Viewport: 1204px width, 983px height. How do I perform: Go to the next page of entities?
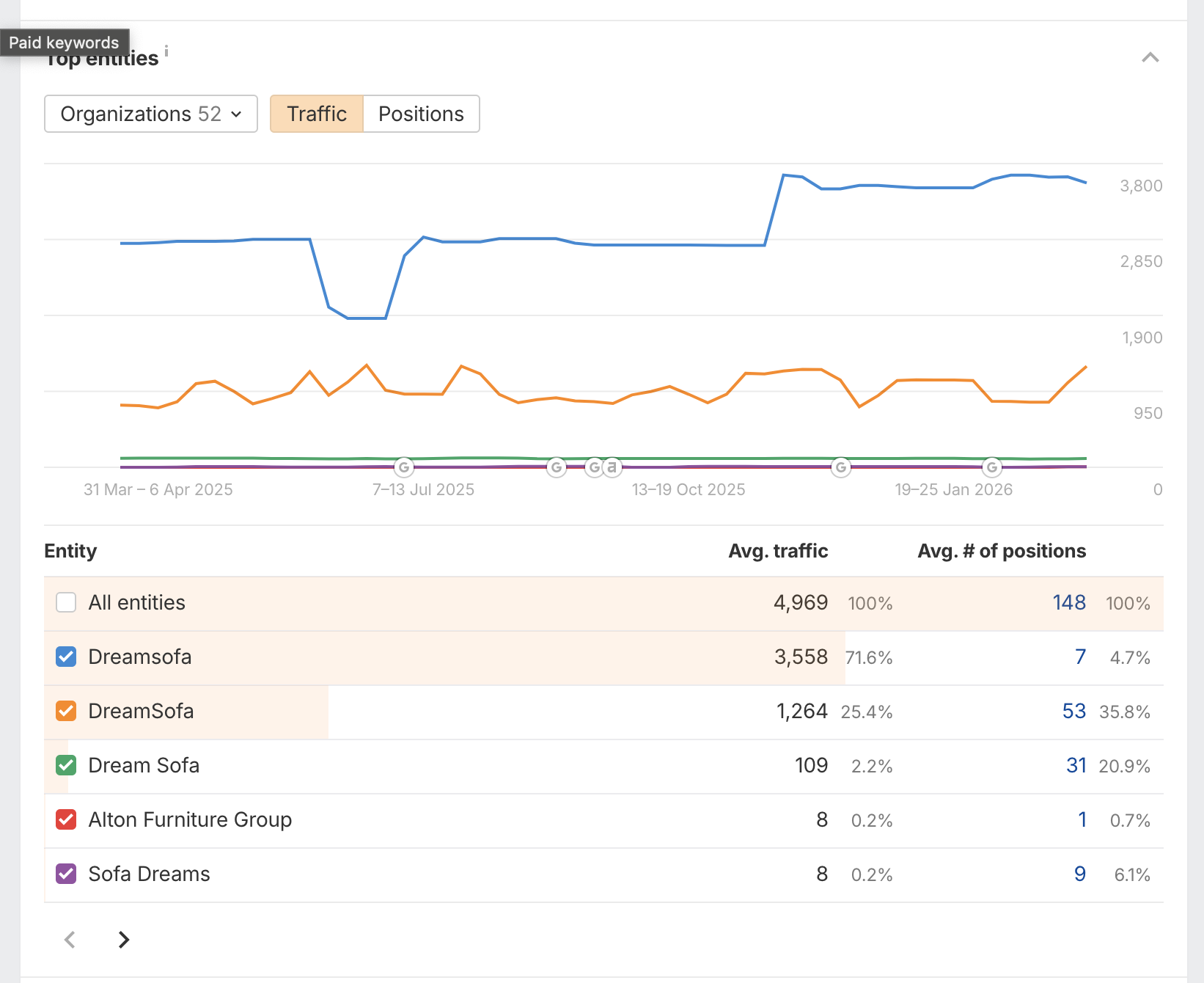tap(123, 940)
